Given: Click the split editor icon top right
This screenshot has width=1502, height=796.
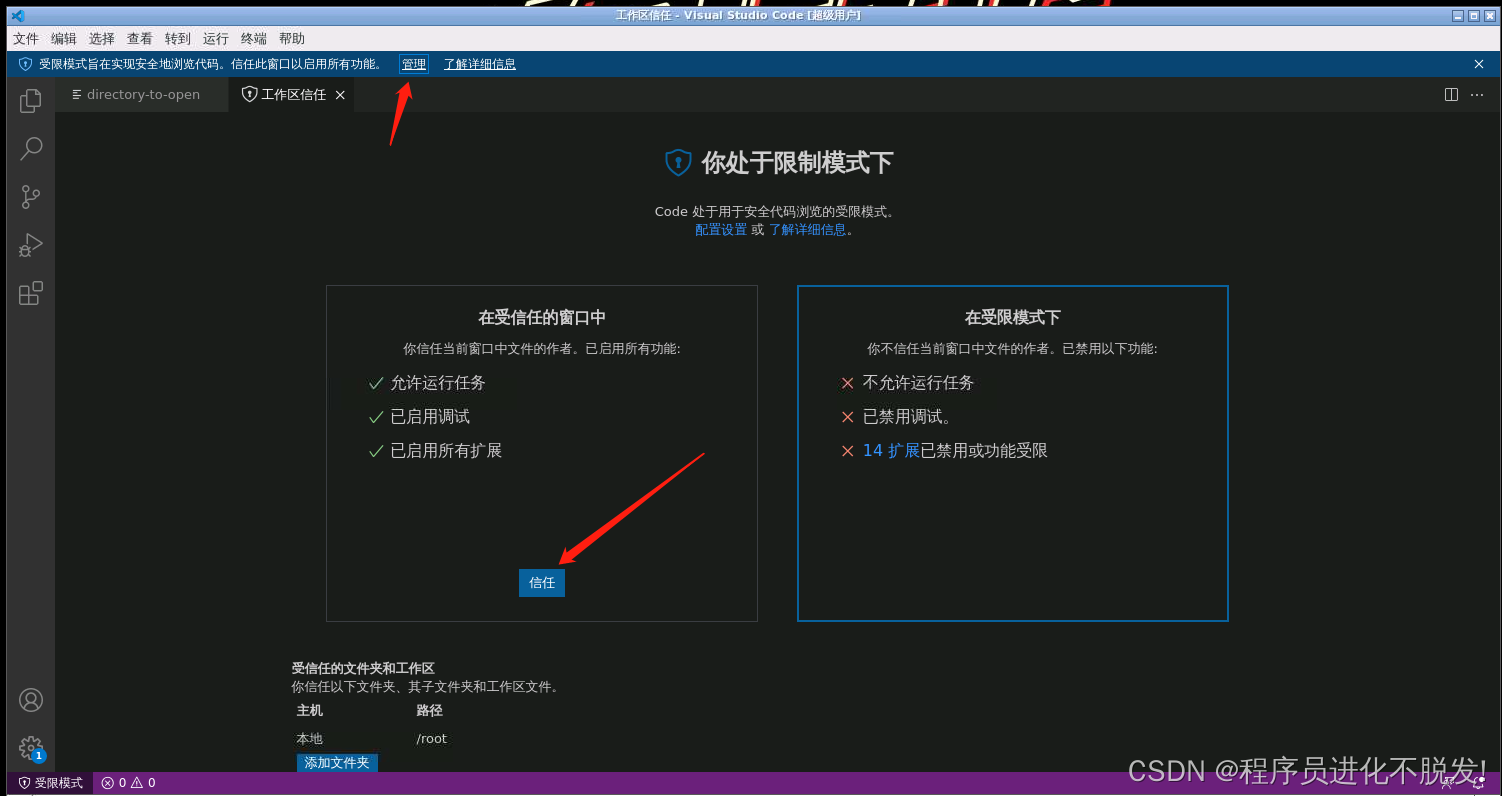Looking at the screenshot, I should (x=1450, y=94).
